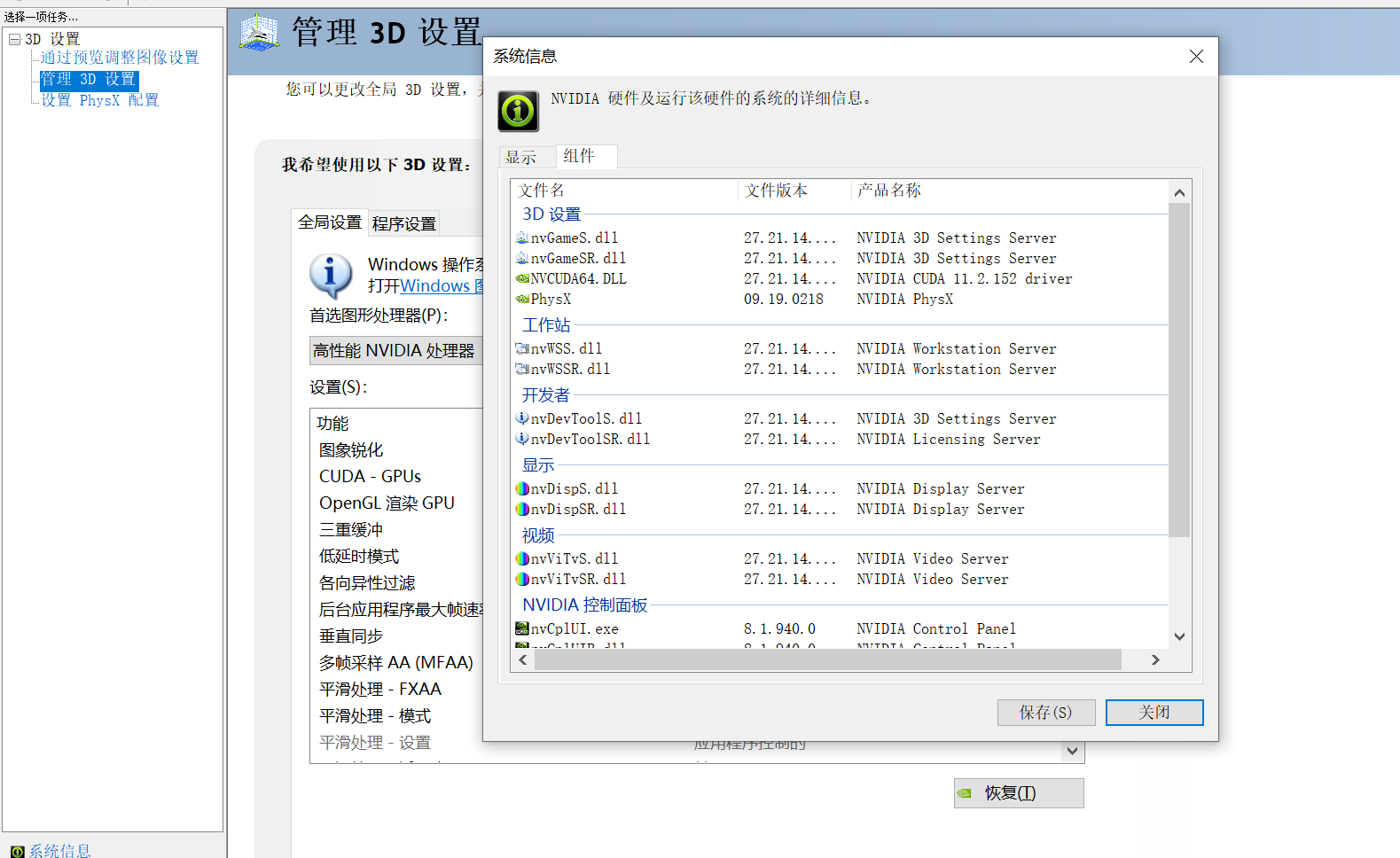Viewport: 1400px width, 858px height.
Task: Click the 恢复 button
Action: pos(1019,793)
